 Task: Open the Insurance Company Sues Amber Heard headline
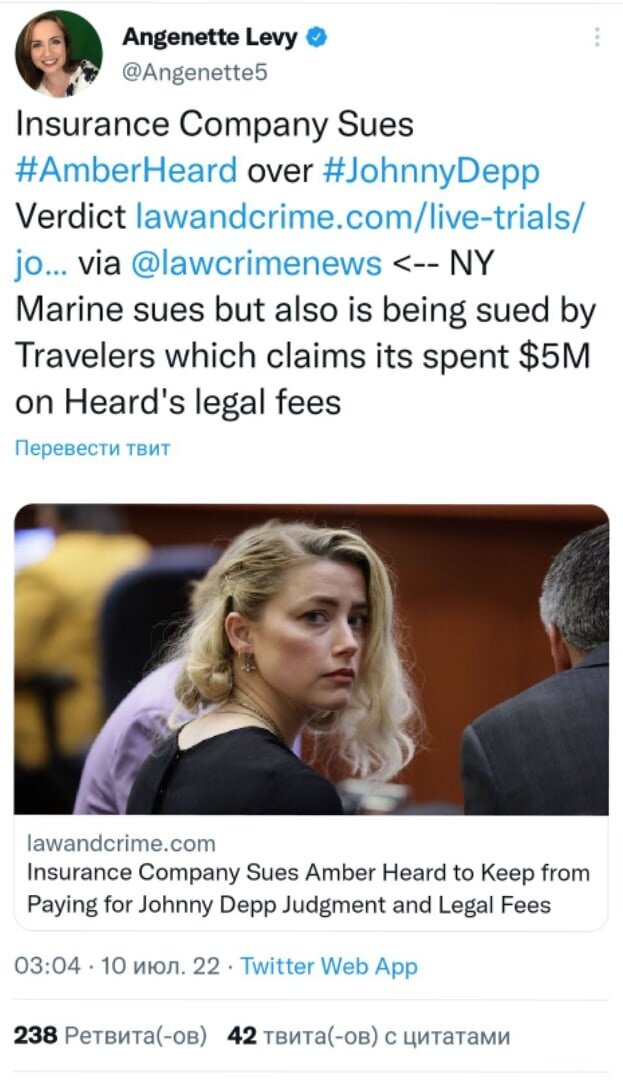[x=308, y=889]
